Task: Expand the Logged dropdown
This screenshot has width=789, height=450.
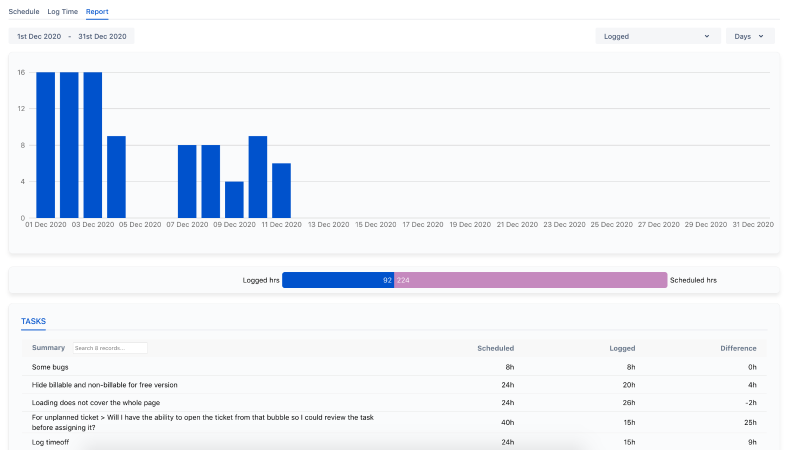Action: (x=657, y=36)
